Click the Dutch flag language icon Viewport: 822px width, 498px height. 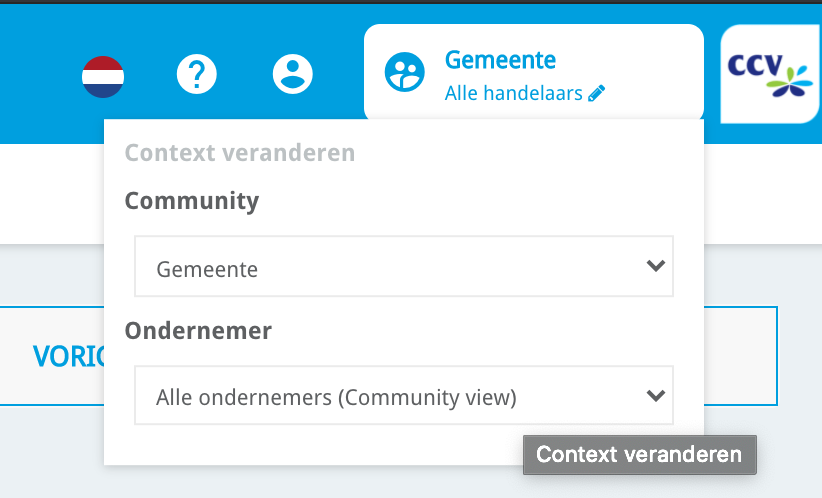[103, 77]
